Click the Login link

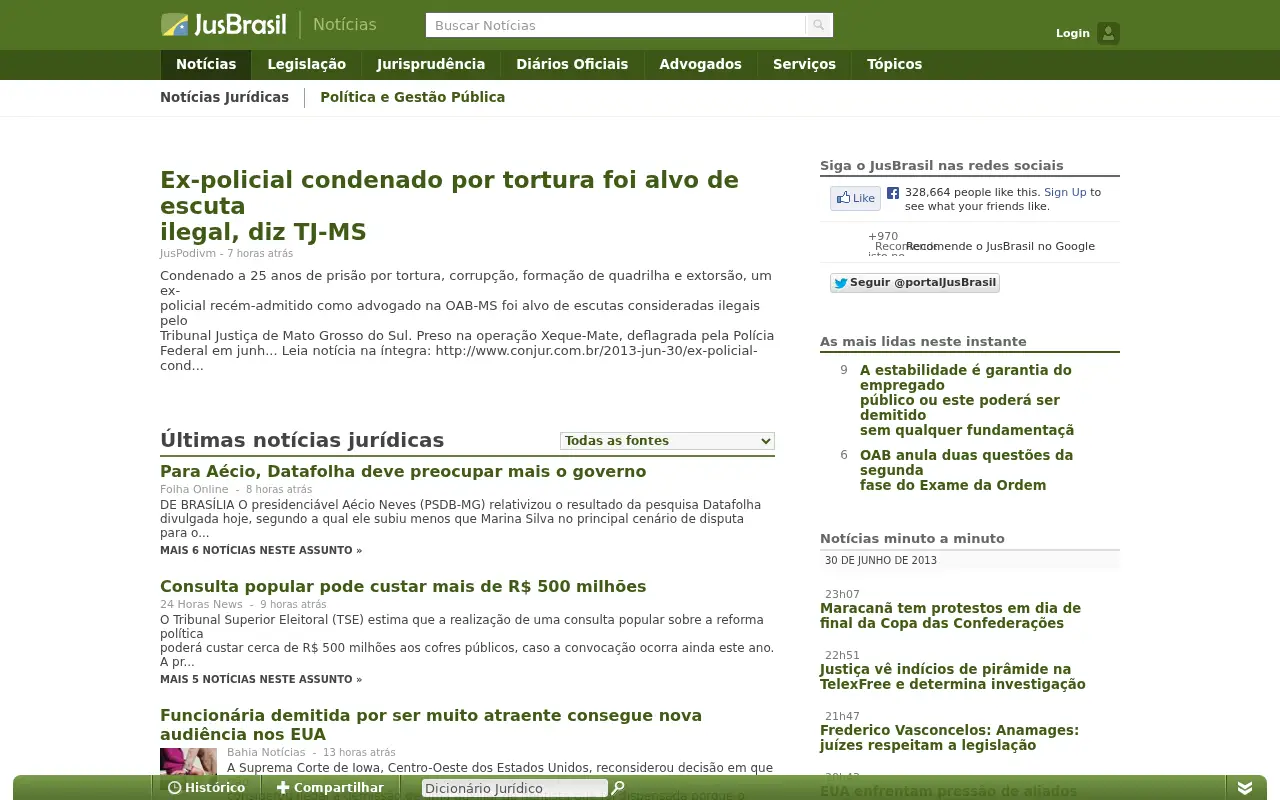click(1072, 33)
